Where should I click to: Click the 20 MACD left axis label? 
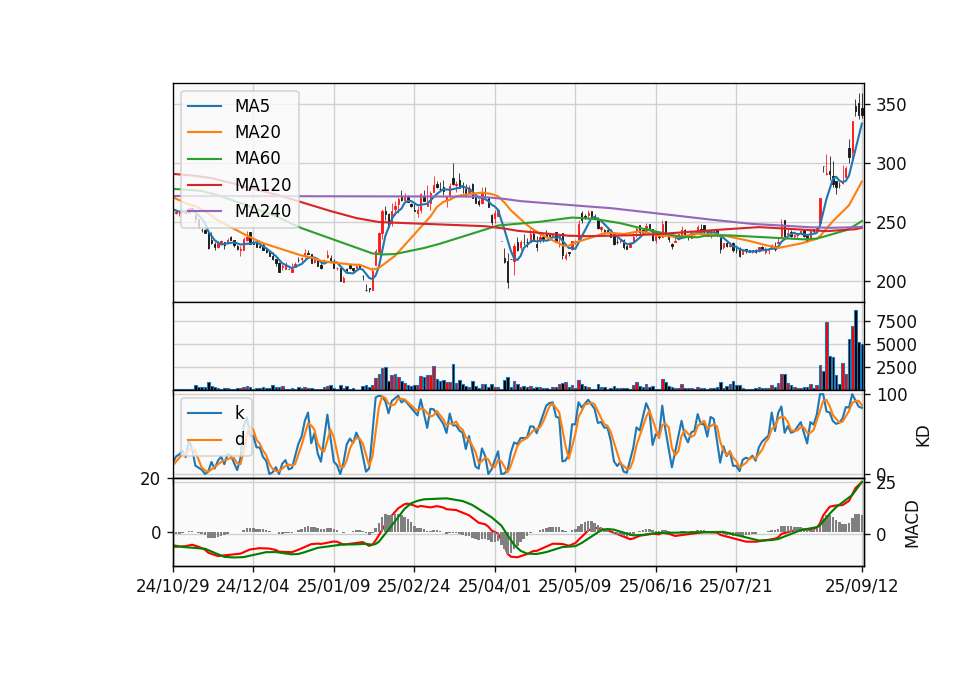tap(150, 479)
